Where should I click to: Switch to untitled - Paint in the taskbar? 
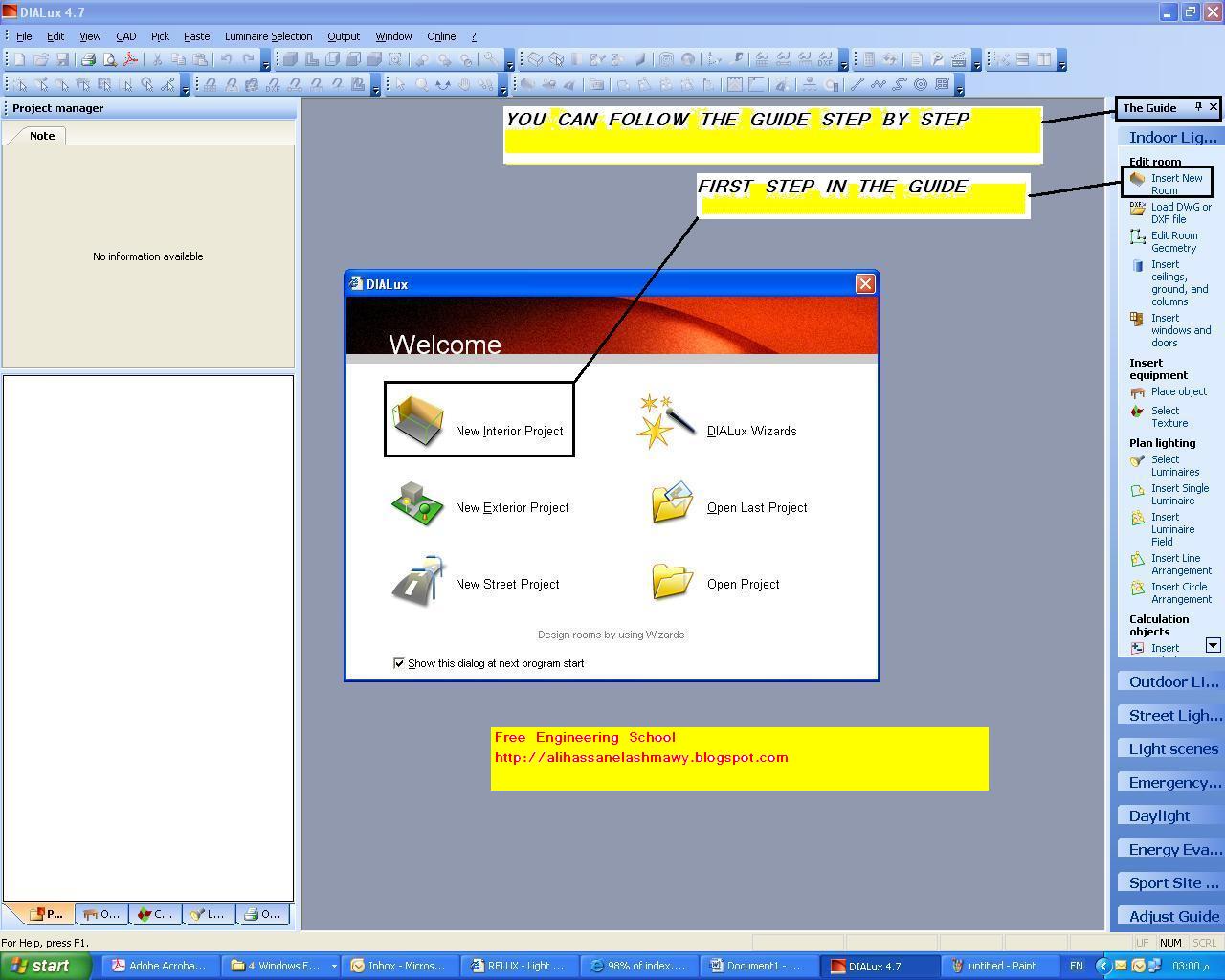coord(1000,966)
